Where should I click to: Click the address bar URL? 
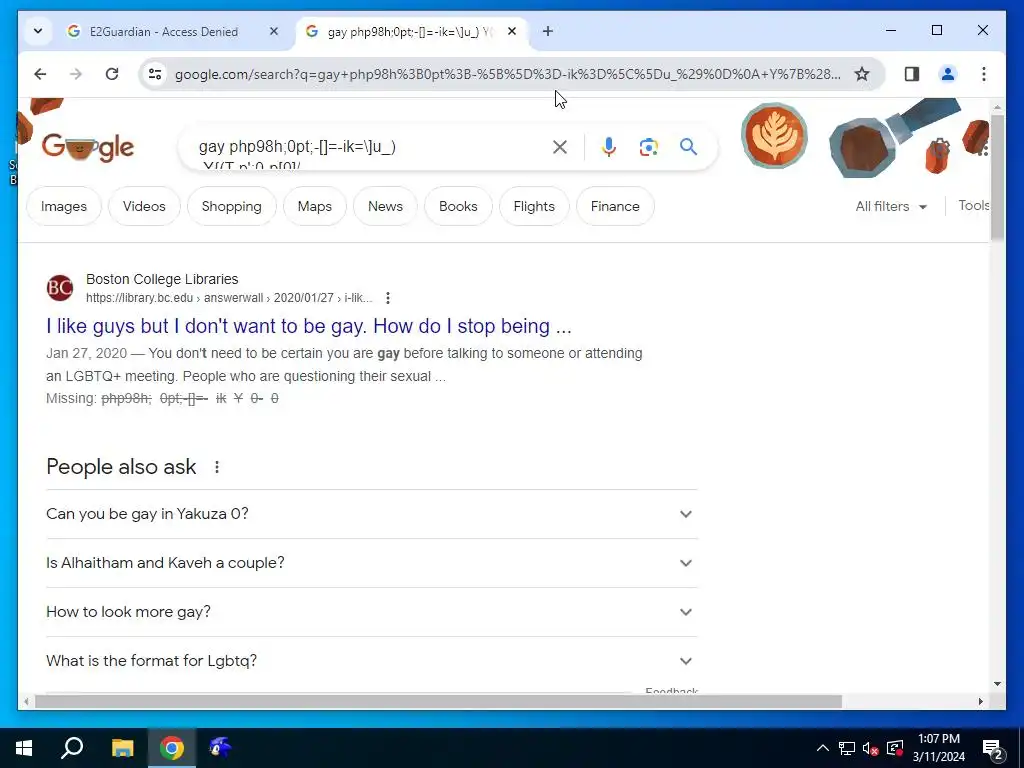[x=507, y=74]
